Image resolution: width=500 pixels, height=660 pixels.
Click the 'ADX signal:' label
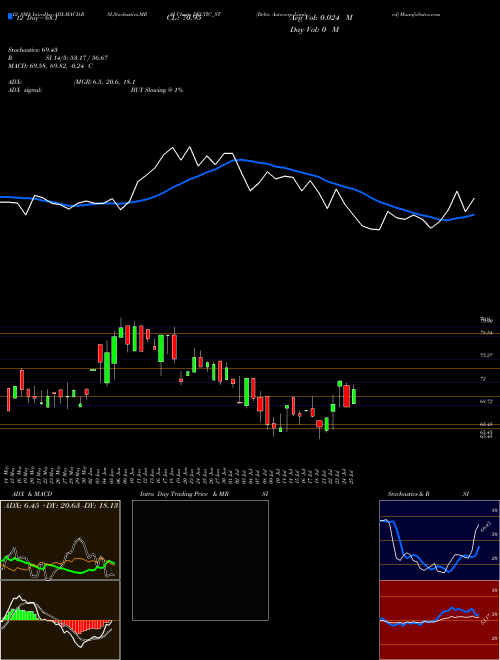point(24,90)
